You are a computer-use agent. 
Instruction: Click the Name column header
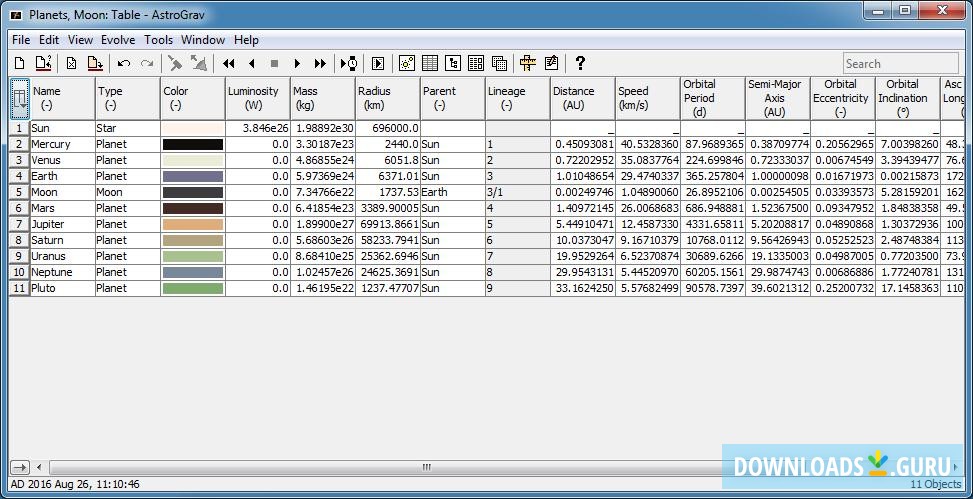point(63,99)
